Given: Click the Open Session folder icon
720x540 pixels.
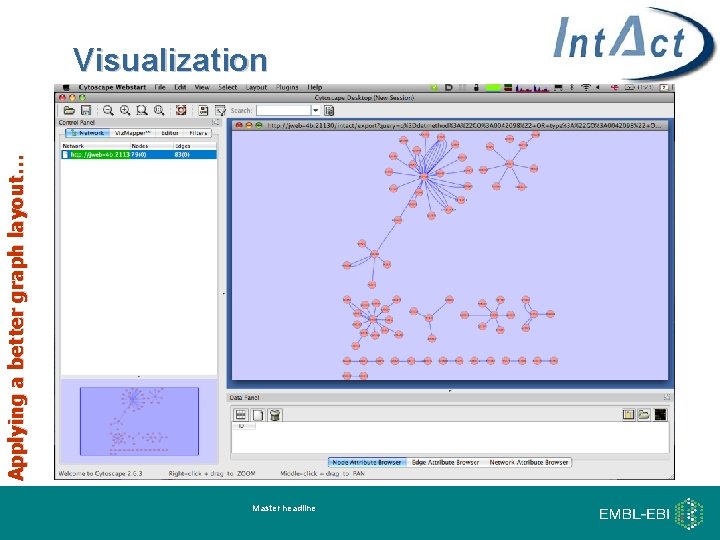Looking at the screenshot, I should pyautogui.click(x=69, y=110).
